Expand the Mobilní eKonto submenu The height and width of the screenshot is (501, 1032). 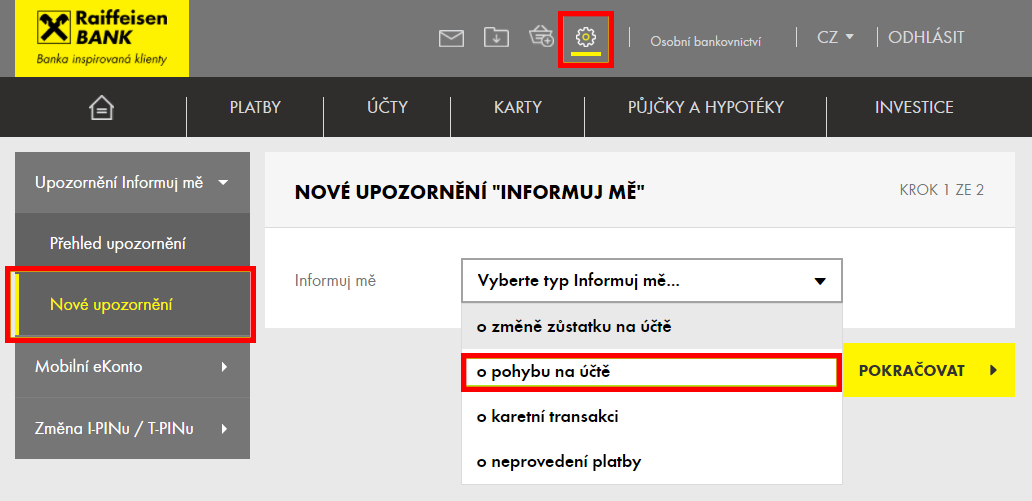tap(132, 367)
